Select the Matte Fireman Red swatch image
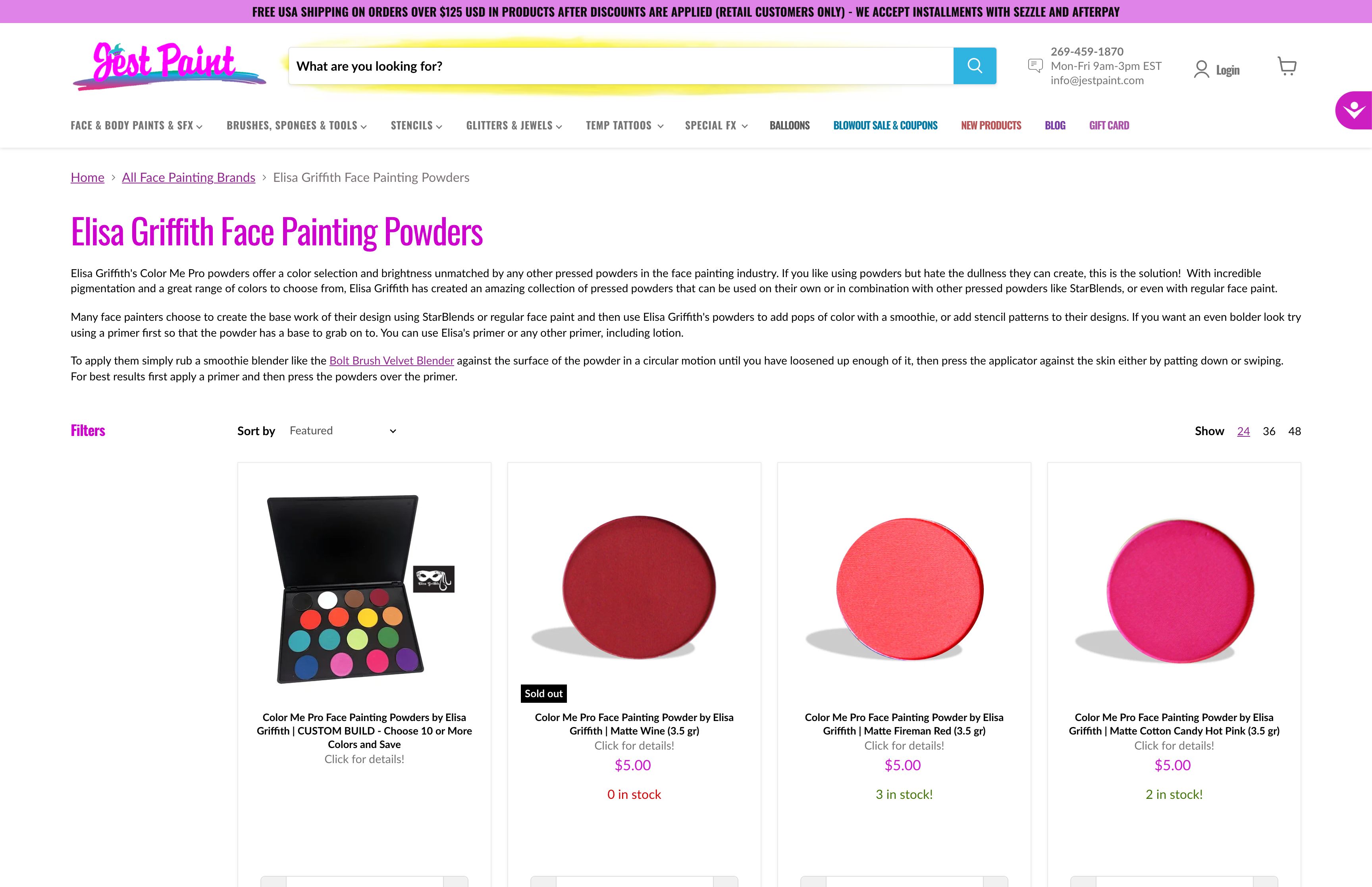Viewport: 1372px width, 887px height. [x=903, y=588]
